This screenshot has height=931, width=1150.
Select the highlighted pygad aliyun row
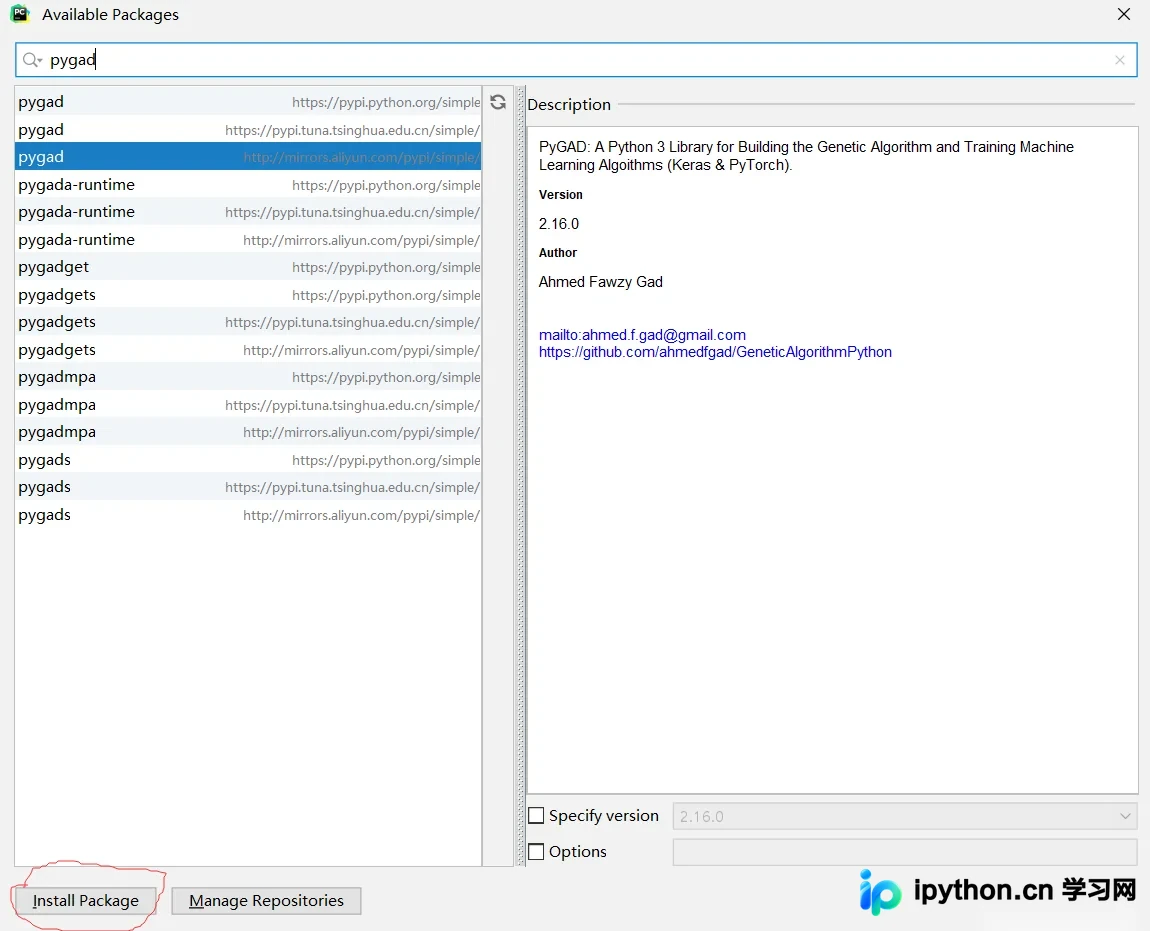[x=248, y=157]
